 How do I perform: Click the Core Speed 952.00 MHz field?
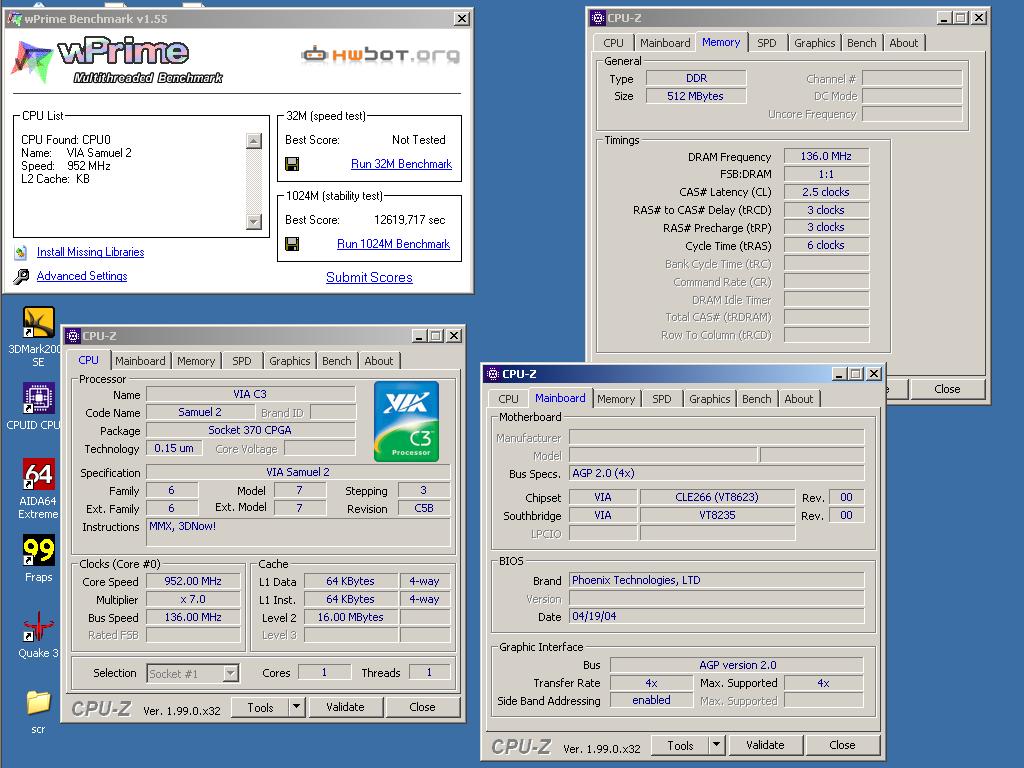[193, 581]
